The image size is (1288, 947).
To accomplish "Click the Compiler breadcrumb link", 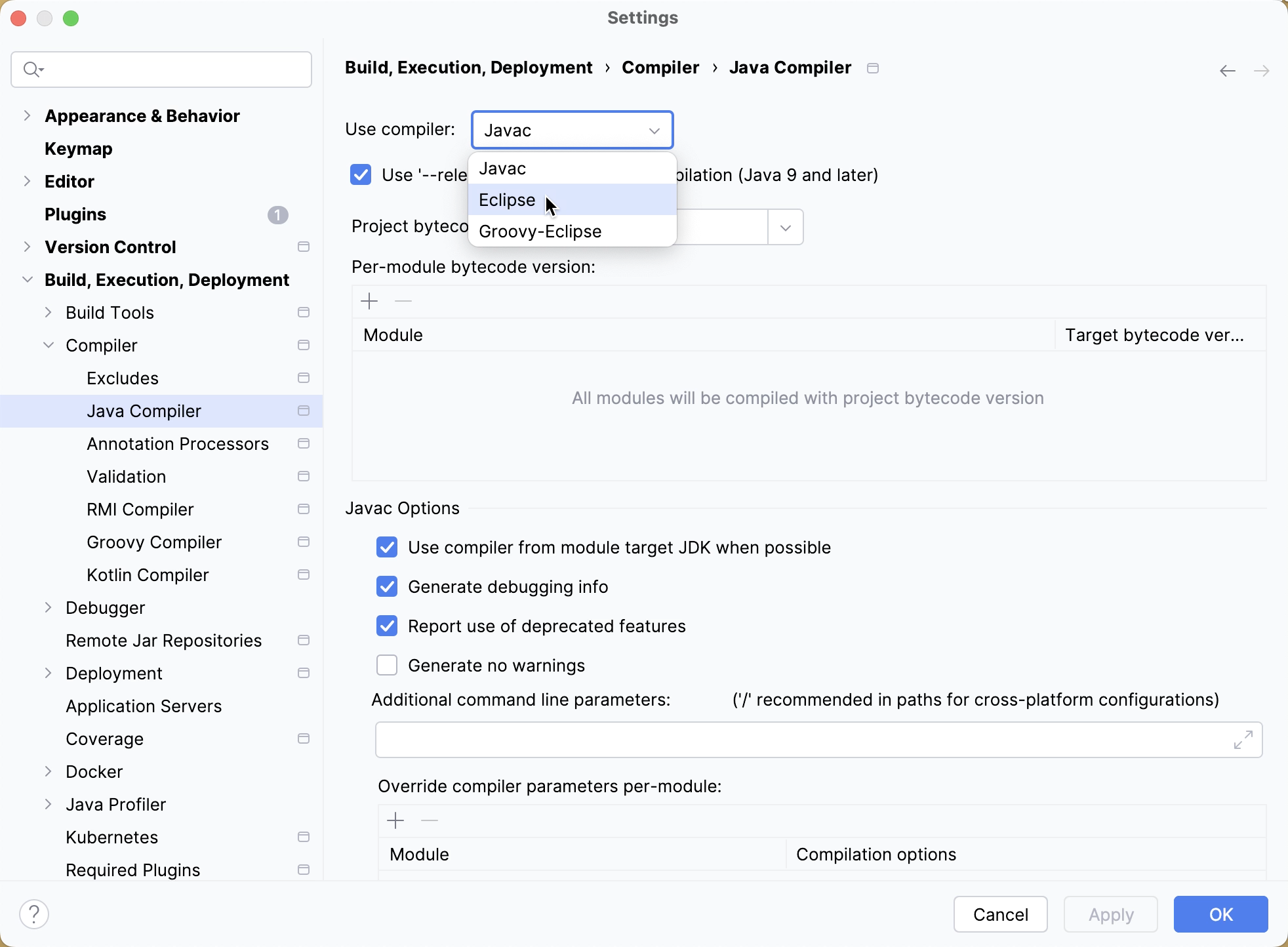I will coord(660,68).
